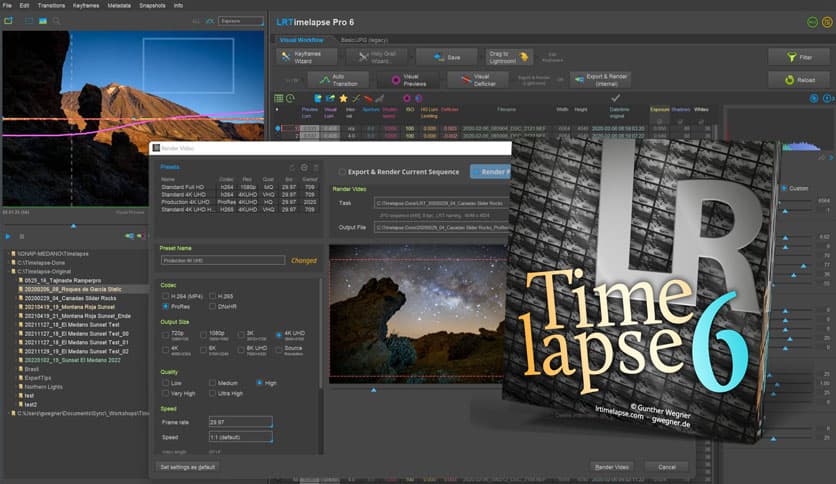Open the File menu
This screenshot has width=836, height=484.
[7, 5]
